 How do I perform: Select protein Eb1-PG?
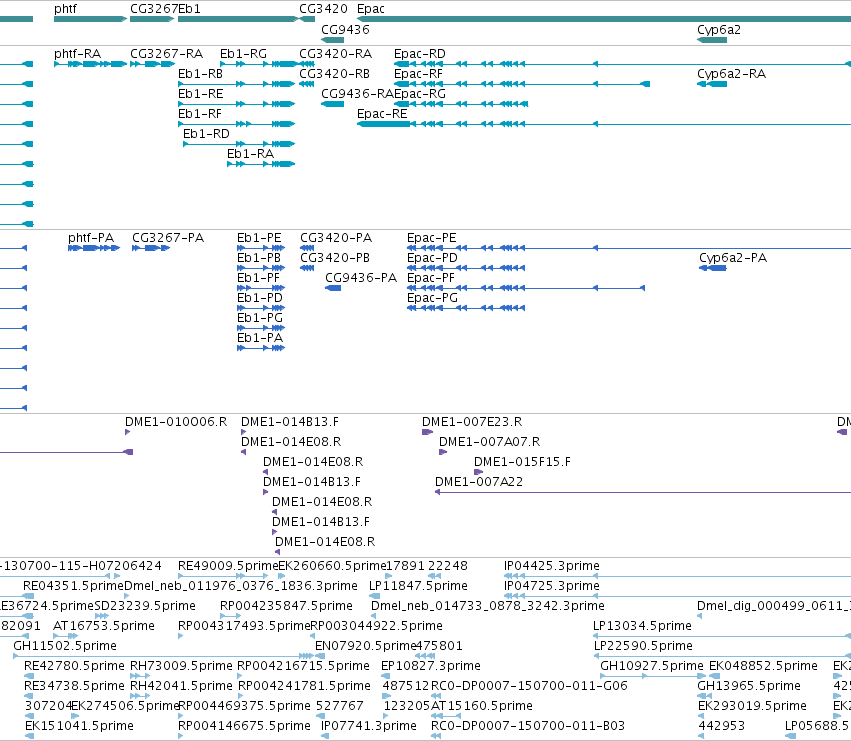coord(261,328)
